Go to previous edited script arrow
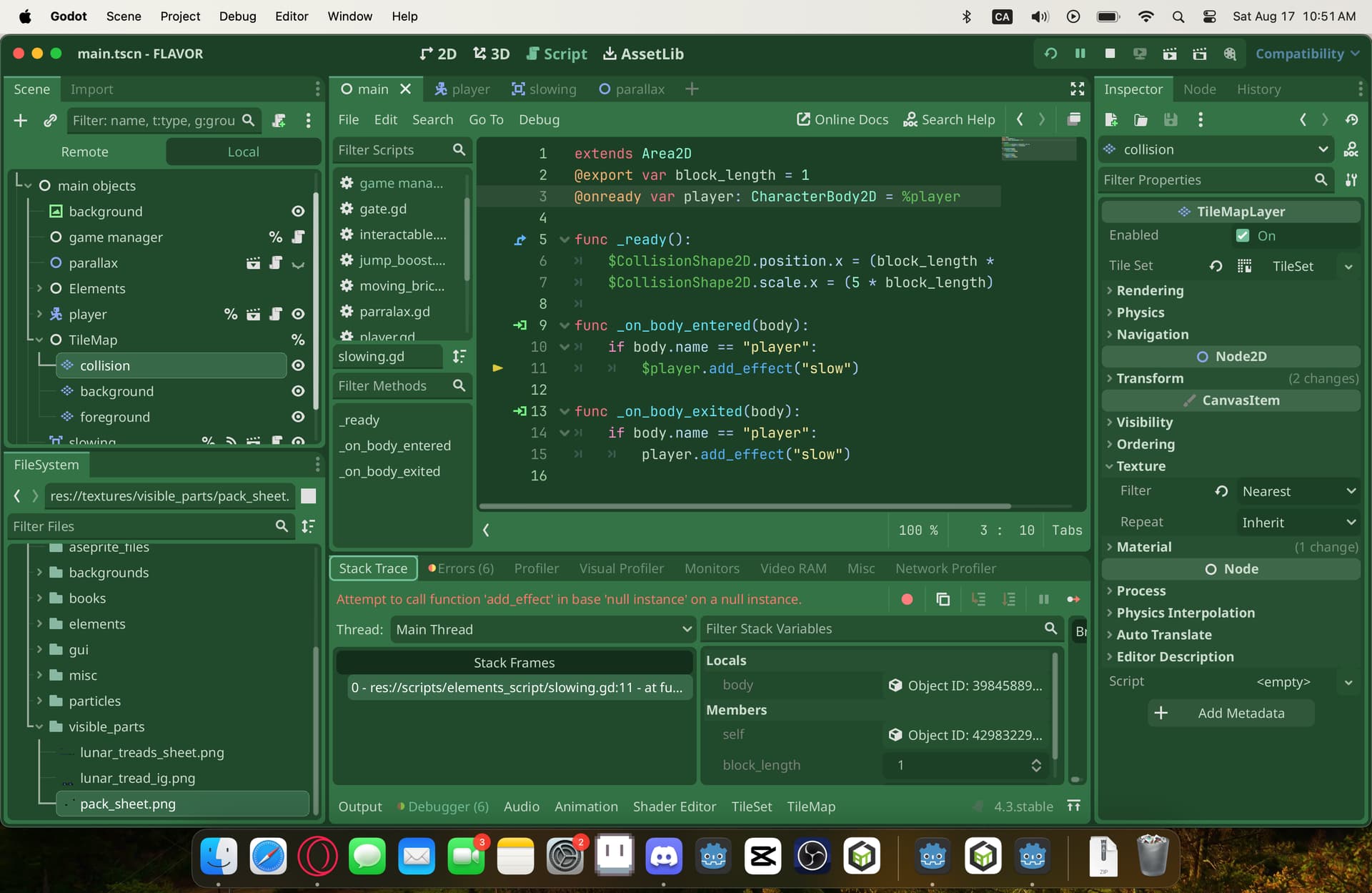Viewport: 1372px width, 893px height. 1020,119
